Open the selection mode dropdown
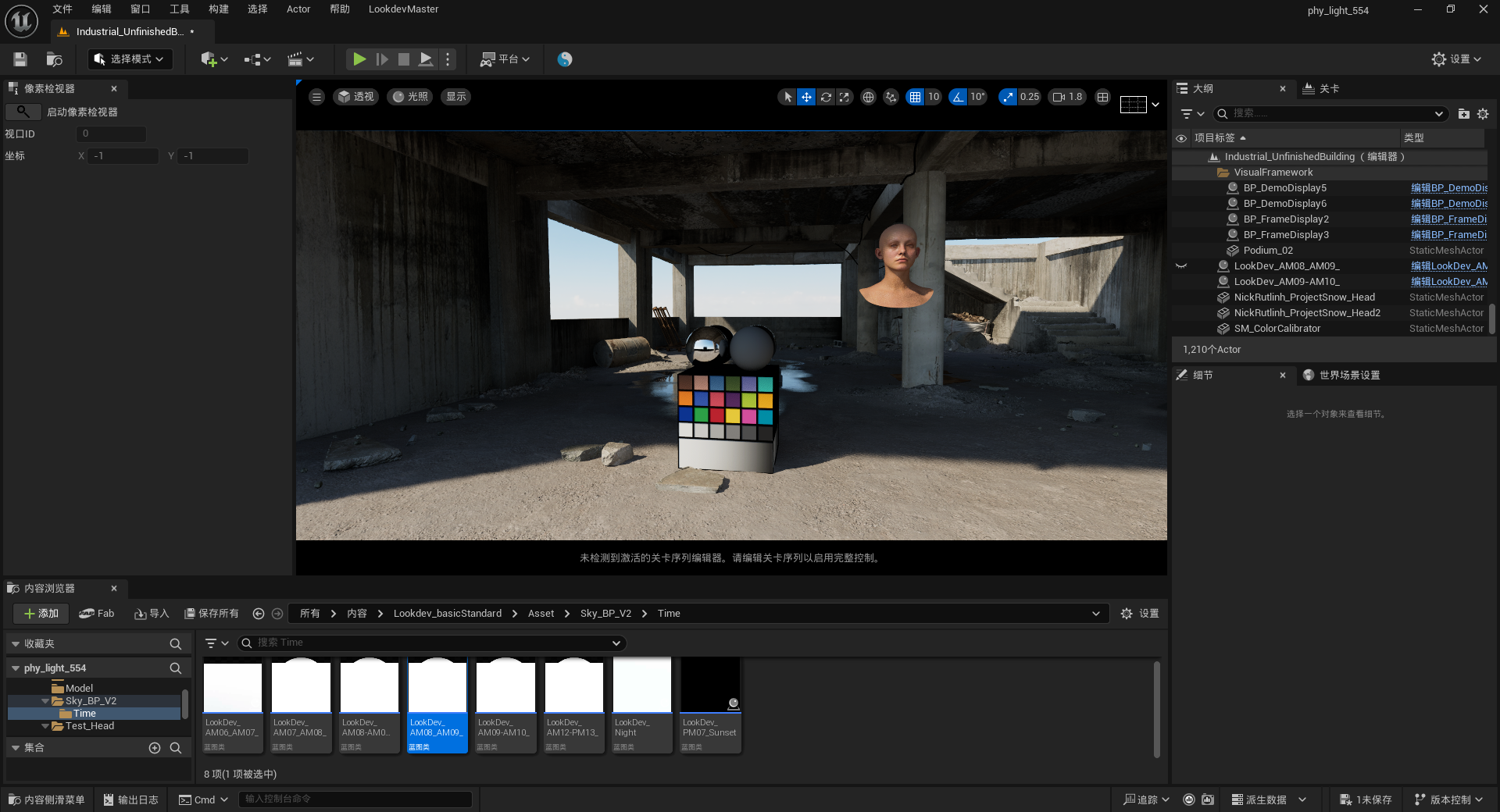 click(130, 59)
